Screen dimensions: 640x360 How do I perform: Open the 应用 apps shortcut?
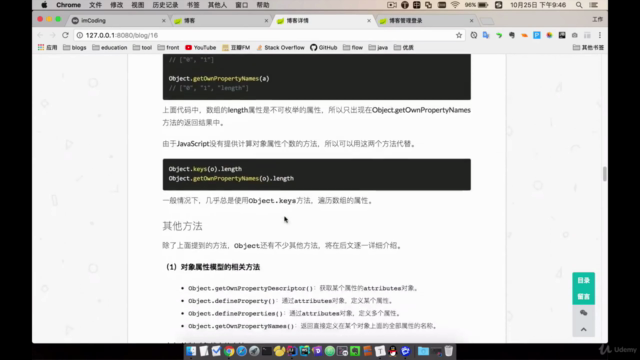(x=47, y=47)
